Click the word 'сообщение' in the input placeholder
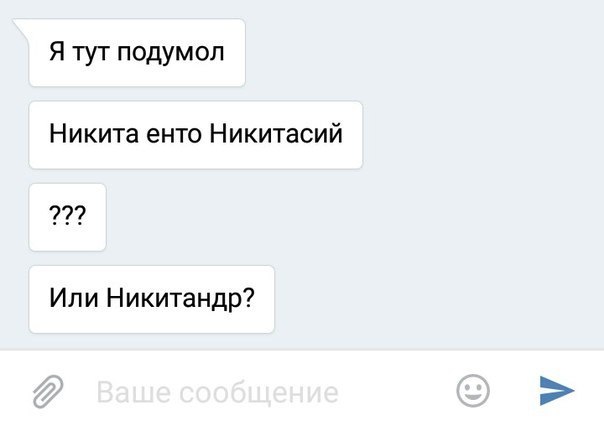 click(x=259, y=393)
